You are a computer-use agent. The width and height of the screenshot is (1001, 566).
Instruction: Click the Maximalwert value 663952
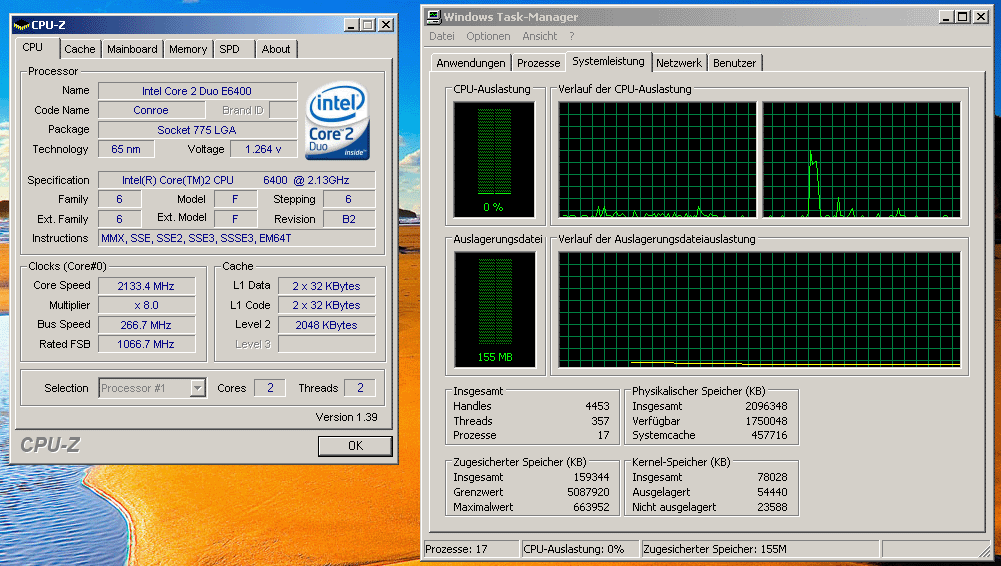pyautogui.click(x=591, y=507)
